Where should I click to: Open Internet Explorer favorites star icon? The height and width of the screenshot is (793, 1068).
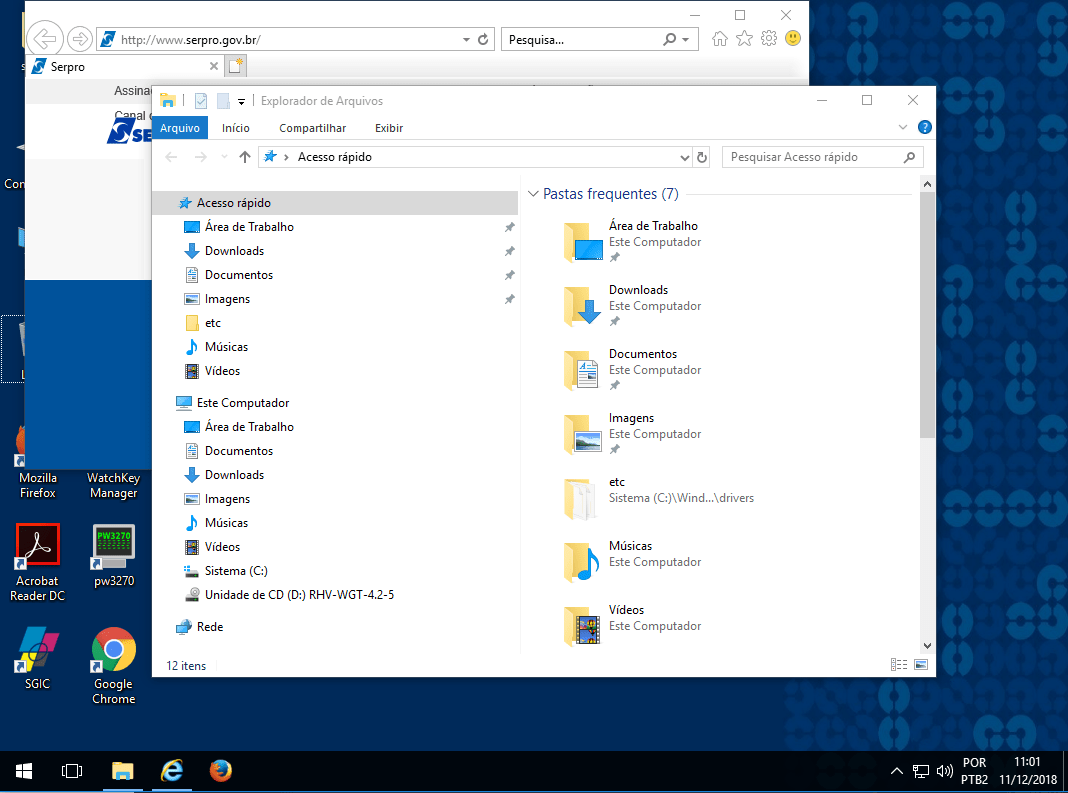coord(744,39)
